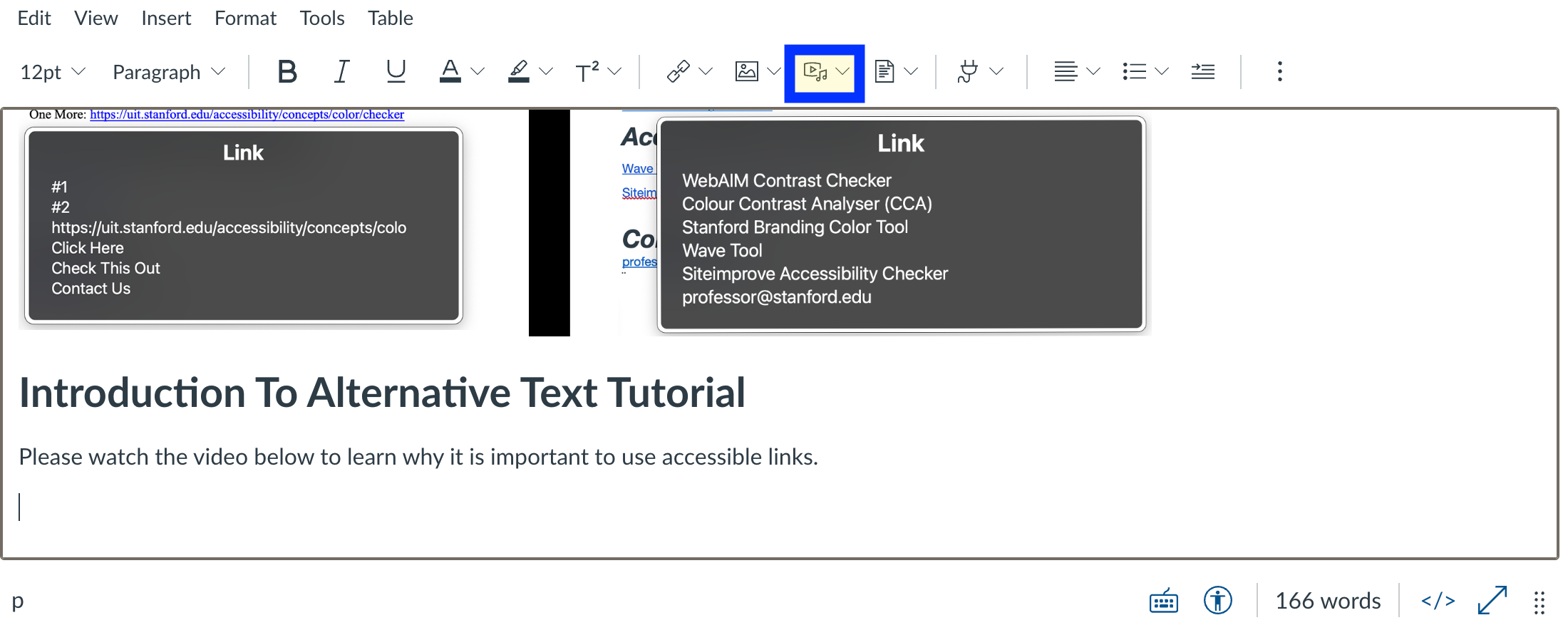Image resolution: width=1568 pixels, height=630 pixels.
Task: Open the Table menu
Action: click(x=391, y=18)
